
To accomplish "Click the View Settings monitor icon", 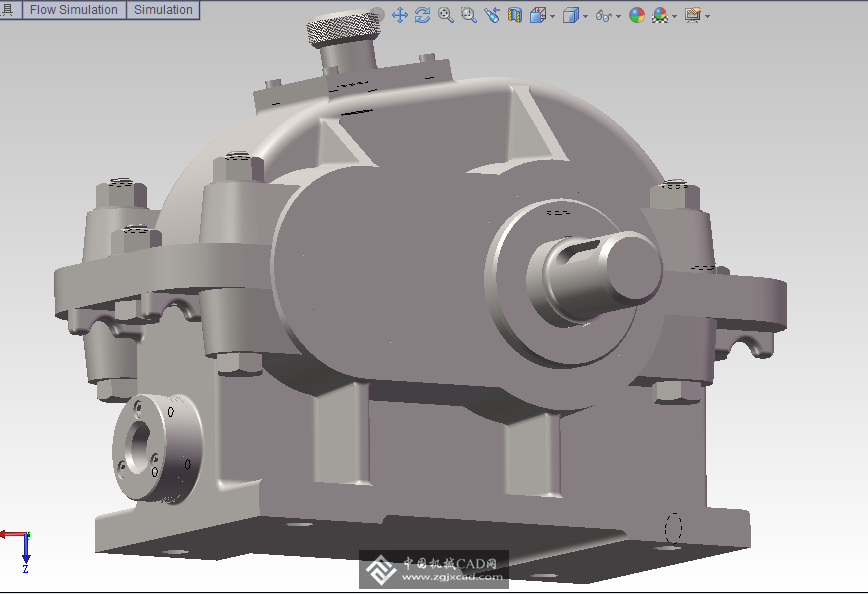I will point(692,15).
